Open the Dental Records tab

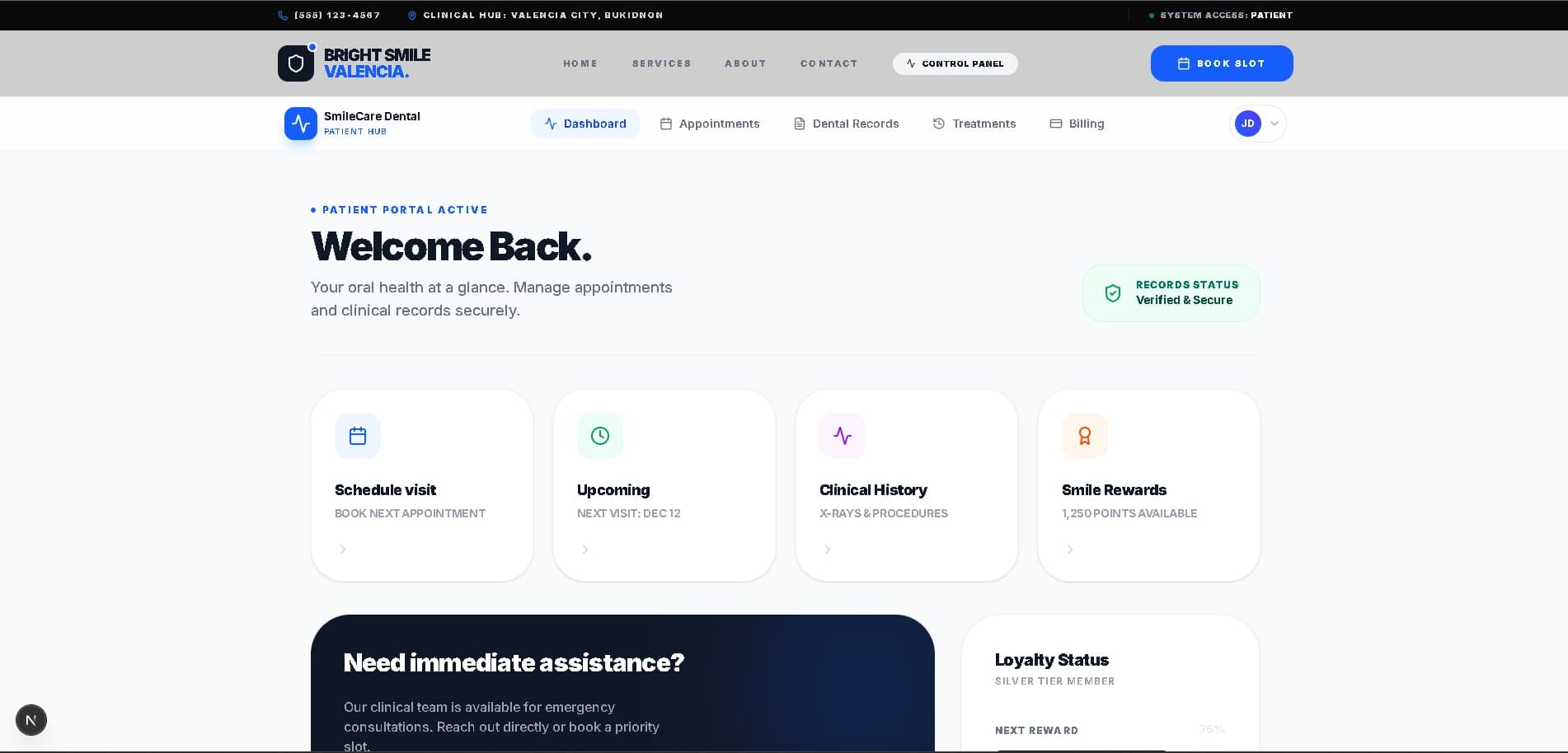point(846,124)
